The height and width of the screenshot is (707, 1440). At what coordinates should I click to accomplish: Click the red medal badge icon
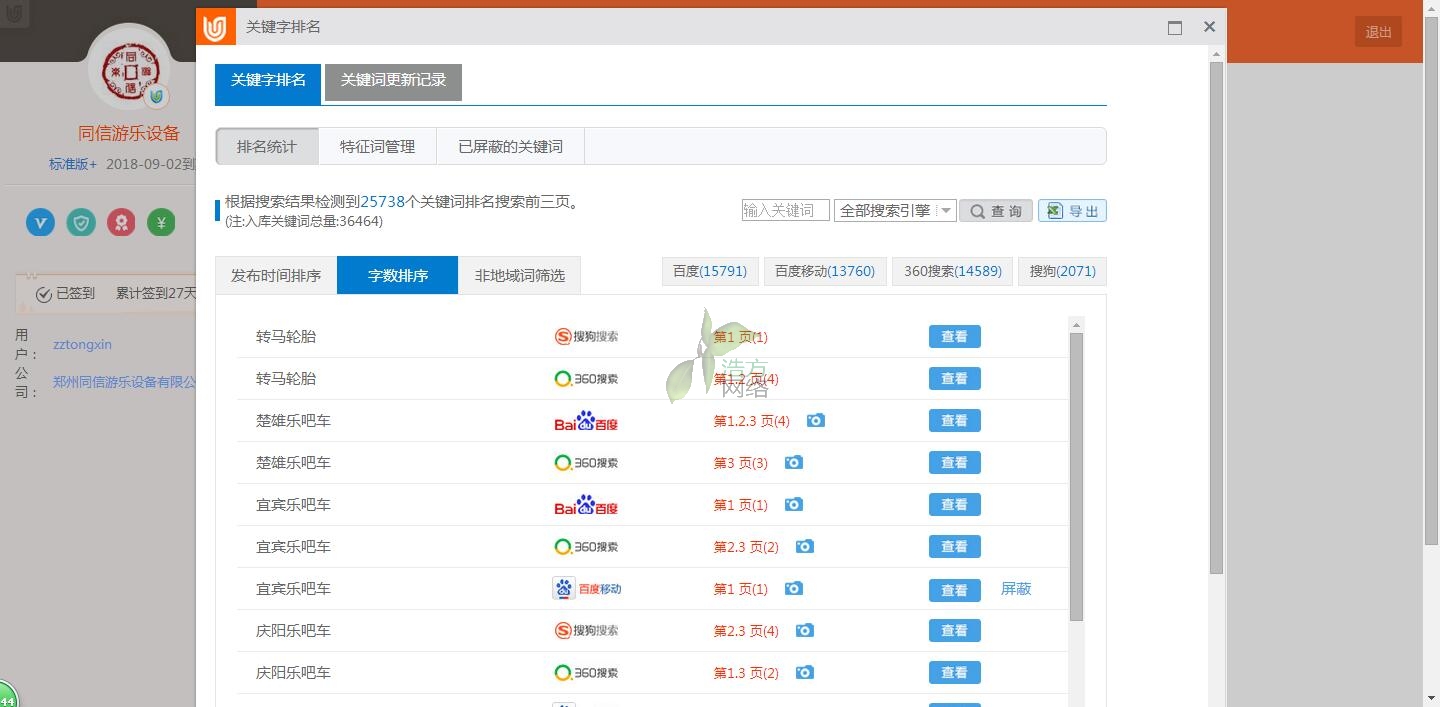click(121, 222)
